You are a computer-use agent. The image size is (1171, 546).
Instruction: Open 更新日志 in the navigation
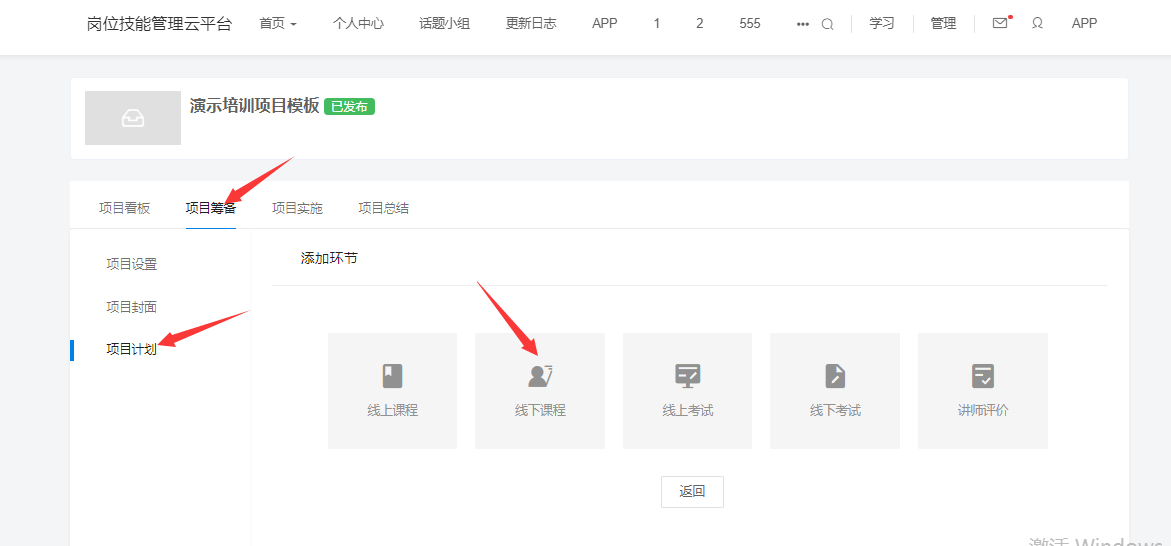[x=531, y=23]
